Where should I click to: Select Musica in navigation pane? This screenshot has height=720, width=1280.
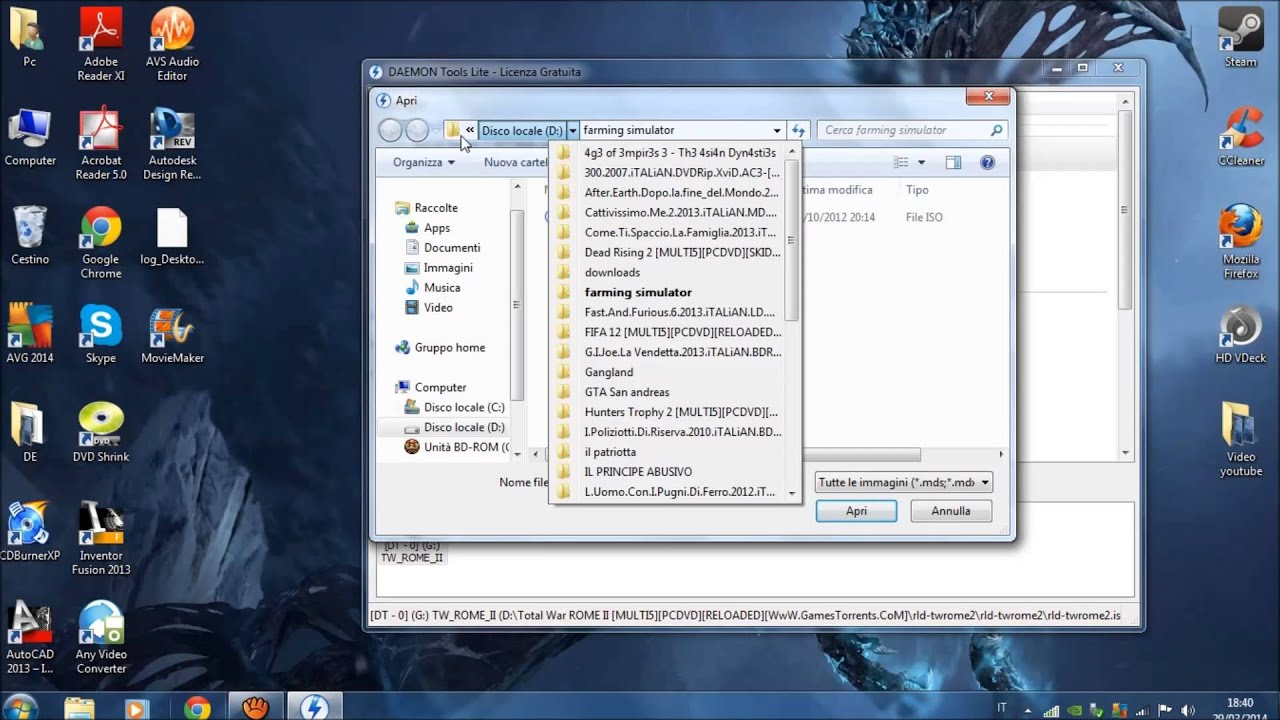point(442,288)
